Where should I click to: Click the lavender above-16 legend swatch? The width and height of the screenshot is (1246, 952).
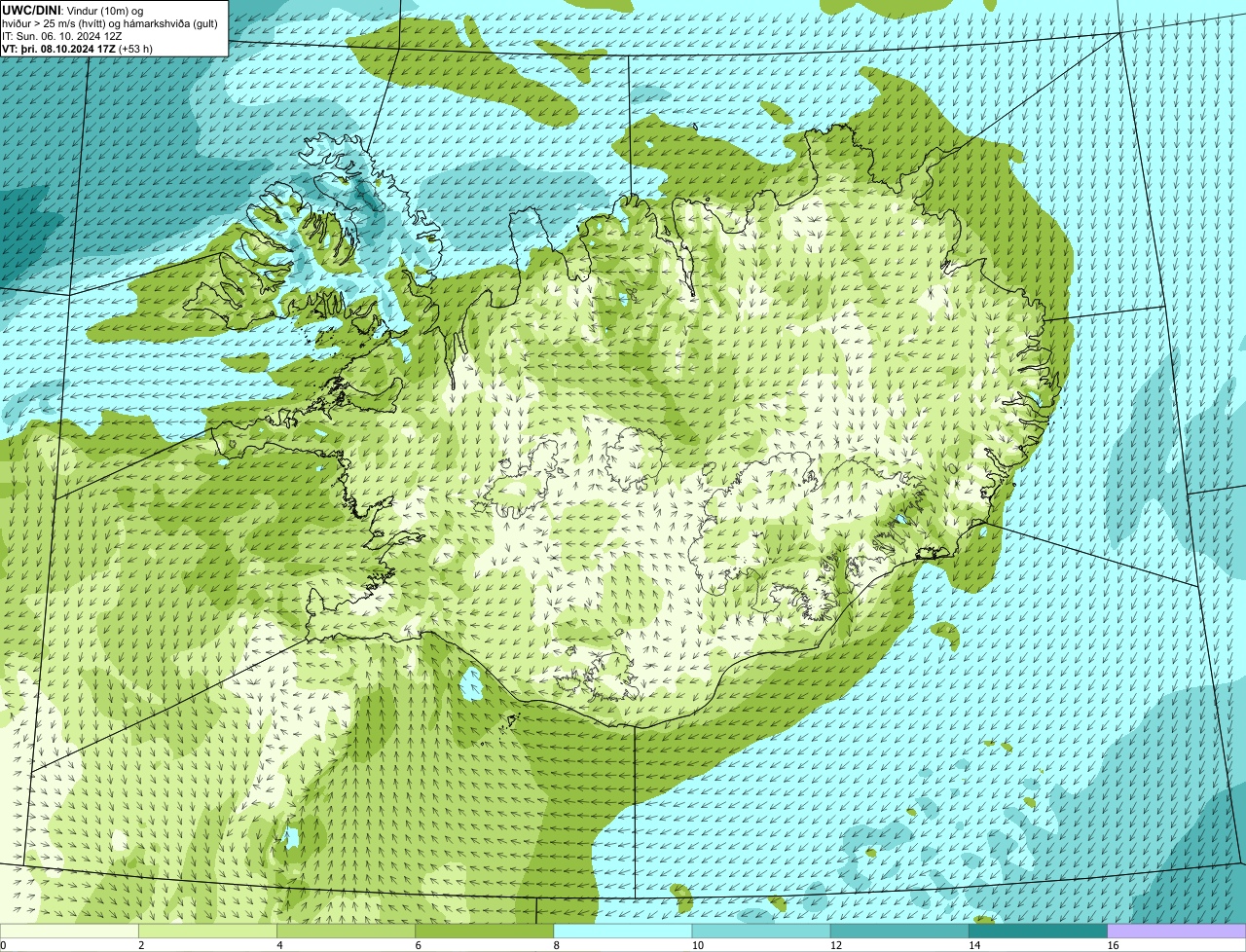(1177, 932)
